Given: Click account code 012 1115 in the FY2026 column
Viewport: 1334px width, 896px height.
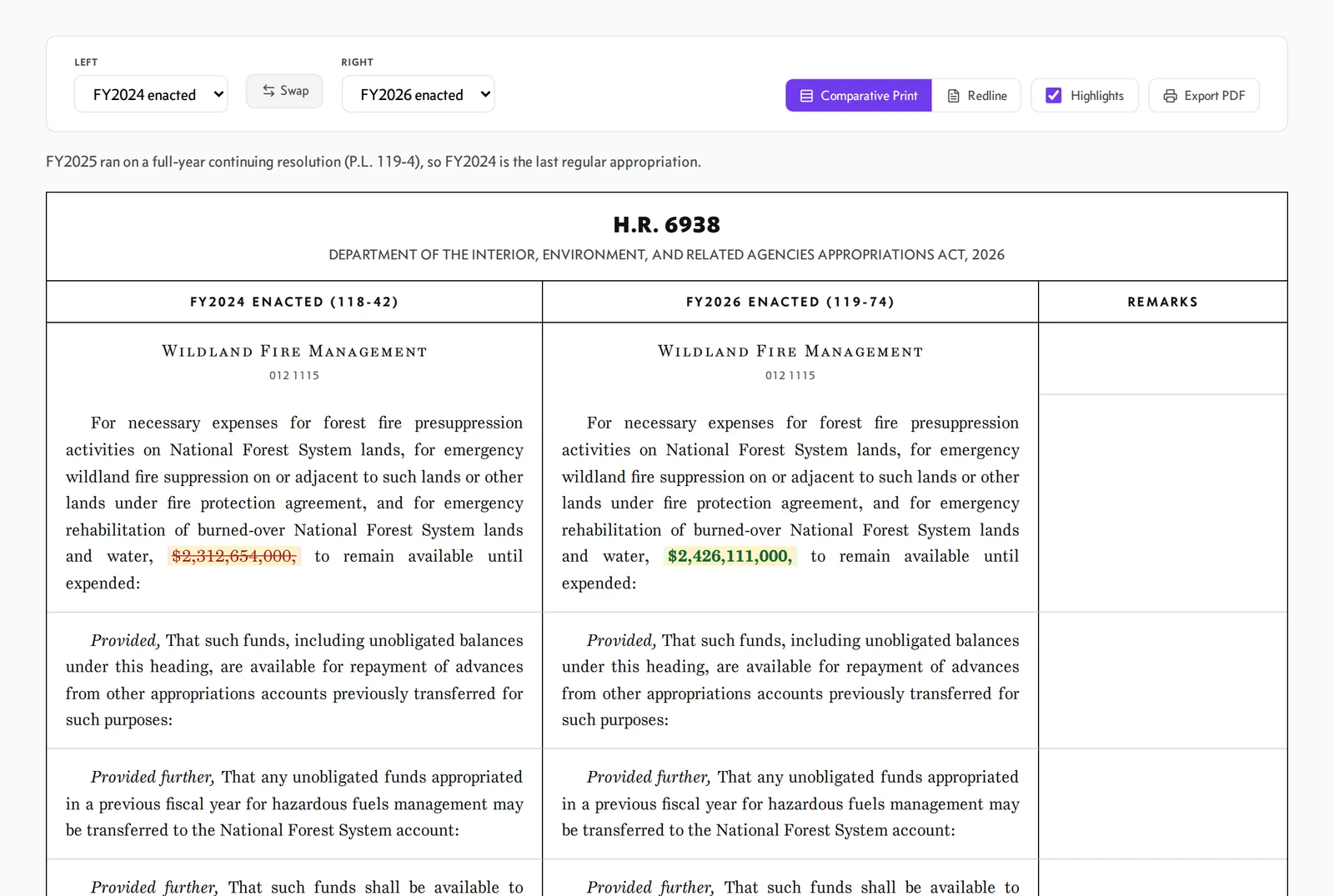Looking at the screenshot, I should coord(790,376).
